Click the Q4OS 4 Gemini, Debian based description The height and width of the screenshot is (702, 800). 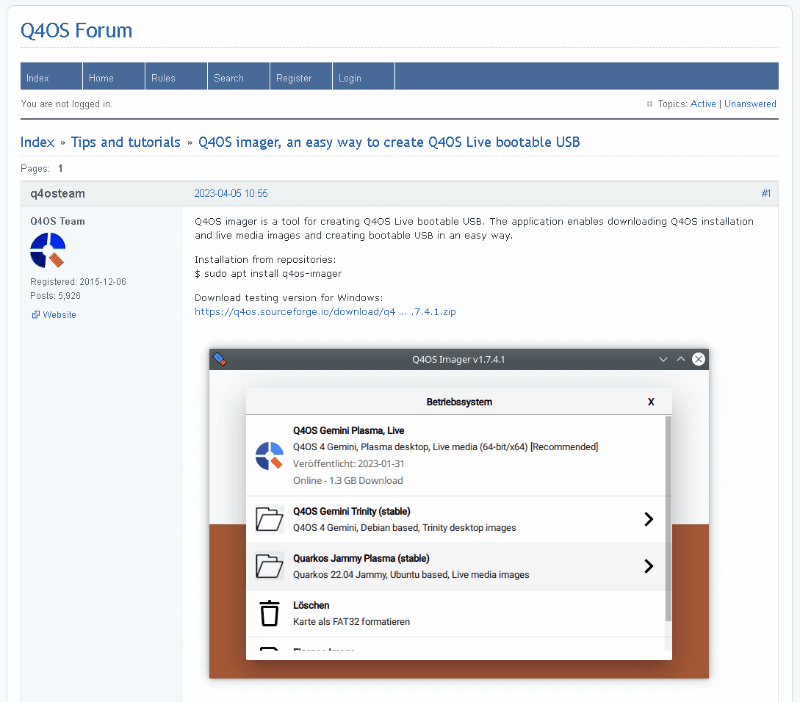pyautogui.click(x=405, y=528)
